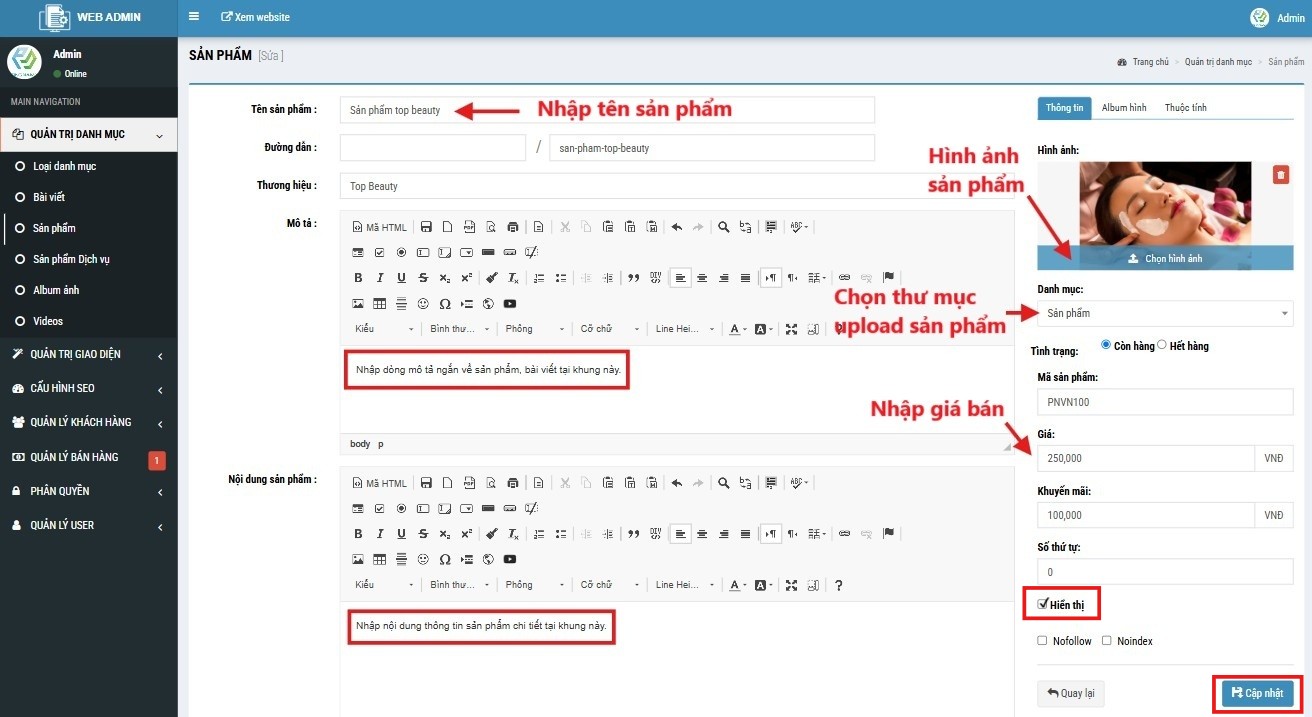Toggle the Hiển thị checkbox

(x=1043, y=604)
